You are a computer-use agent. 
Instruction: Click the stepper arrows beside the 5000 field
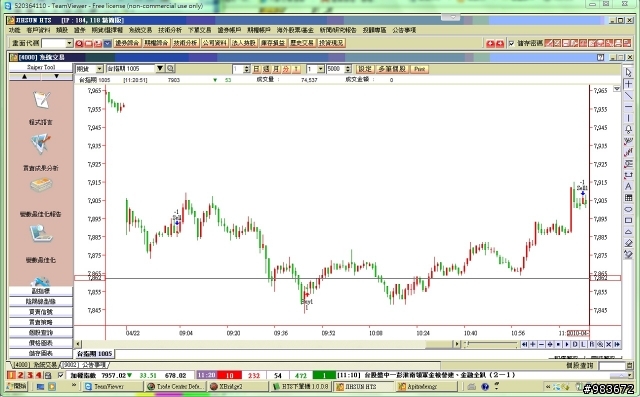point(348,69)
